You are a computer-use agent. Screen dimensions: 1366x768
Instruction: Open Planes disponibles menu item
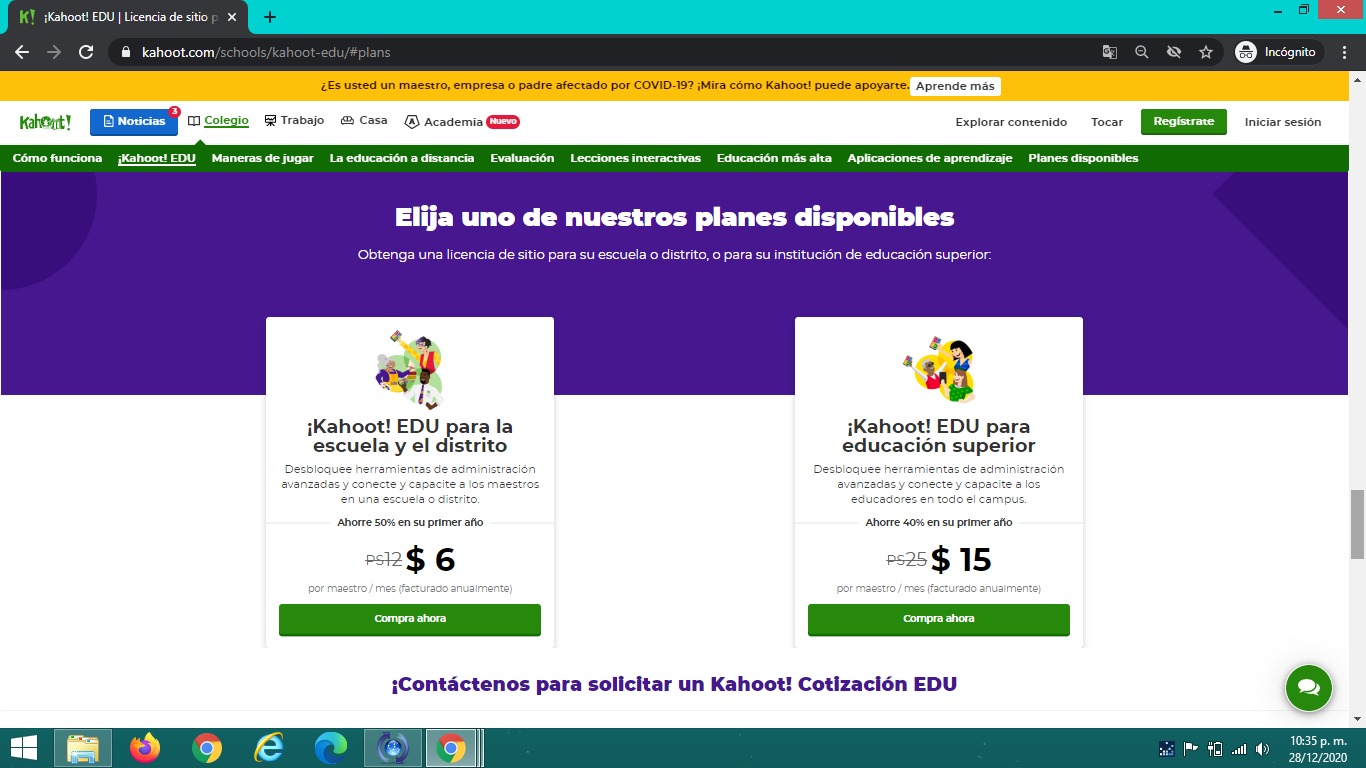1083,158
